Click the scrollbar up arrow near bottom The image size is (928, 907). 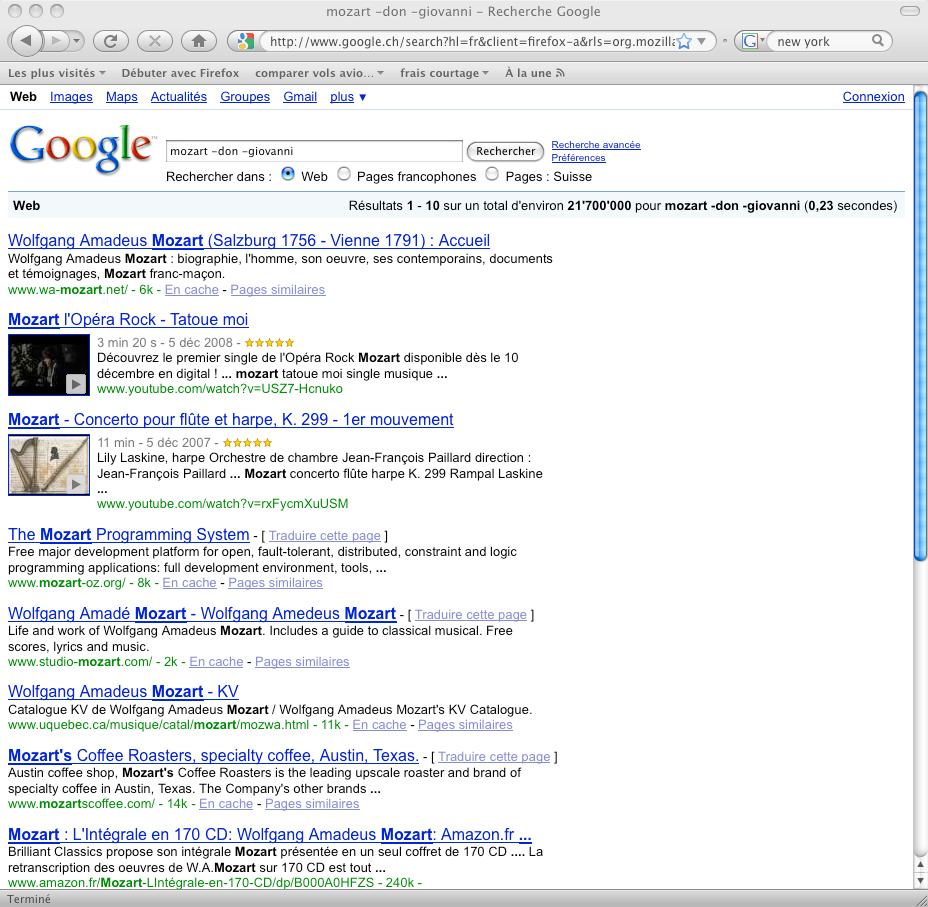coord(920,864)
